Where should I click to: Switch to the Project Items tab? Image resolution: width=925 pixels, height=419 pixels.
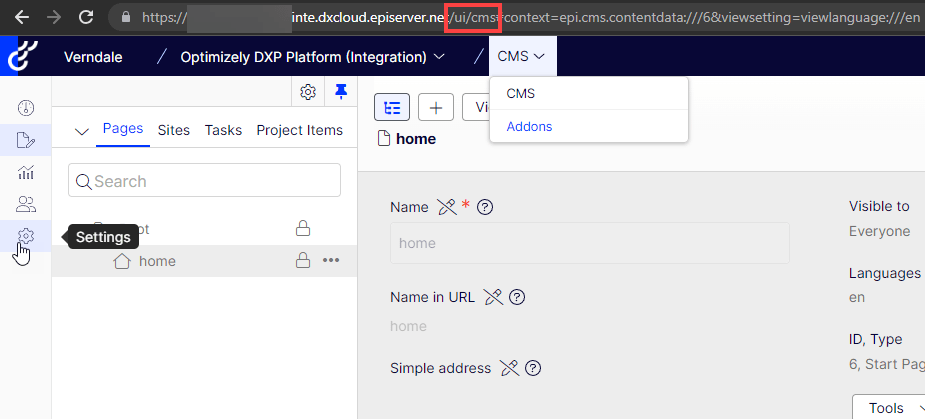[300, 130]
